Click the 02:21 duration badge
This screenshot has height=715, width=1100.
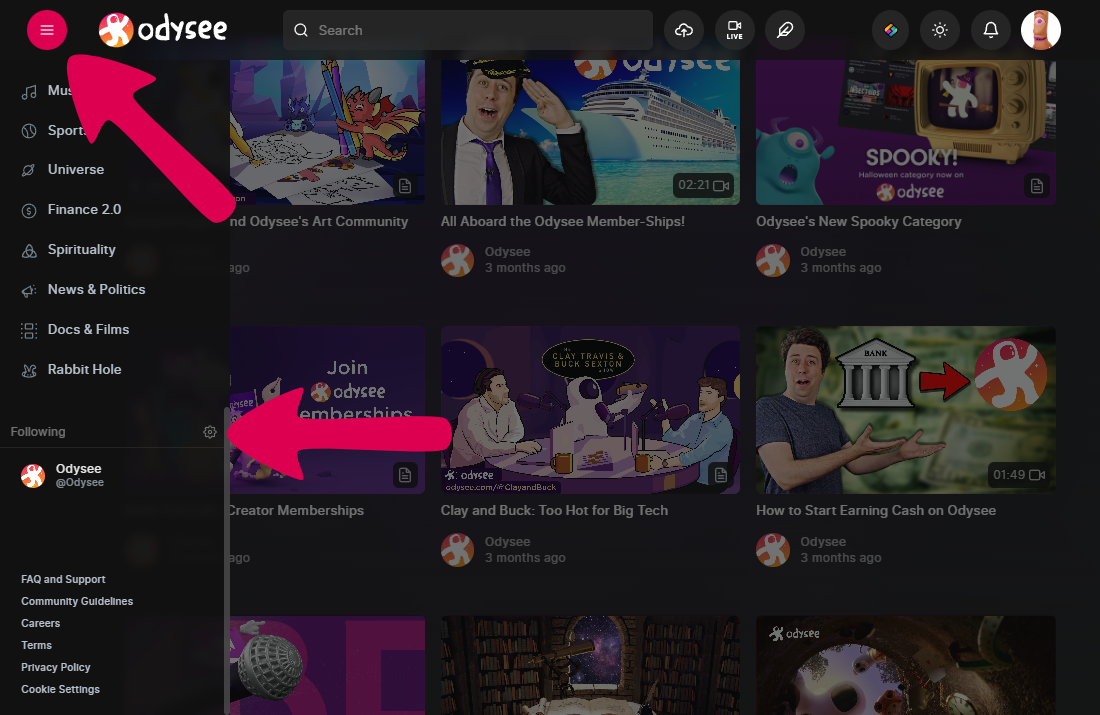[703, 185]
